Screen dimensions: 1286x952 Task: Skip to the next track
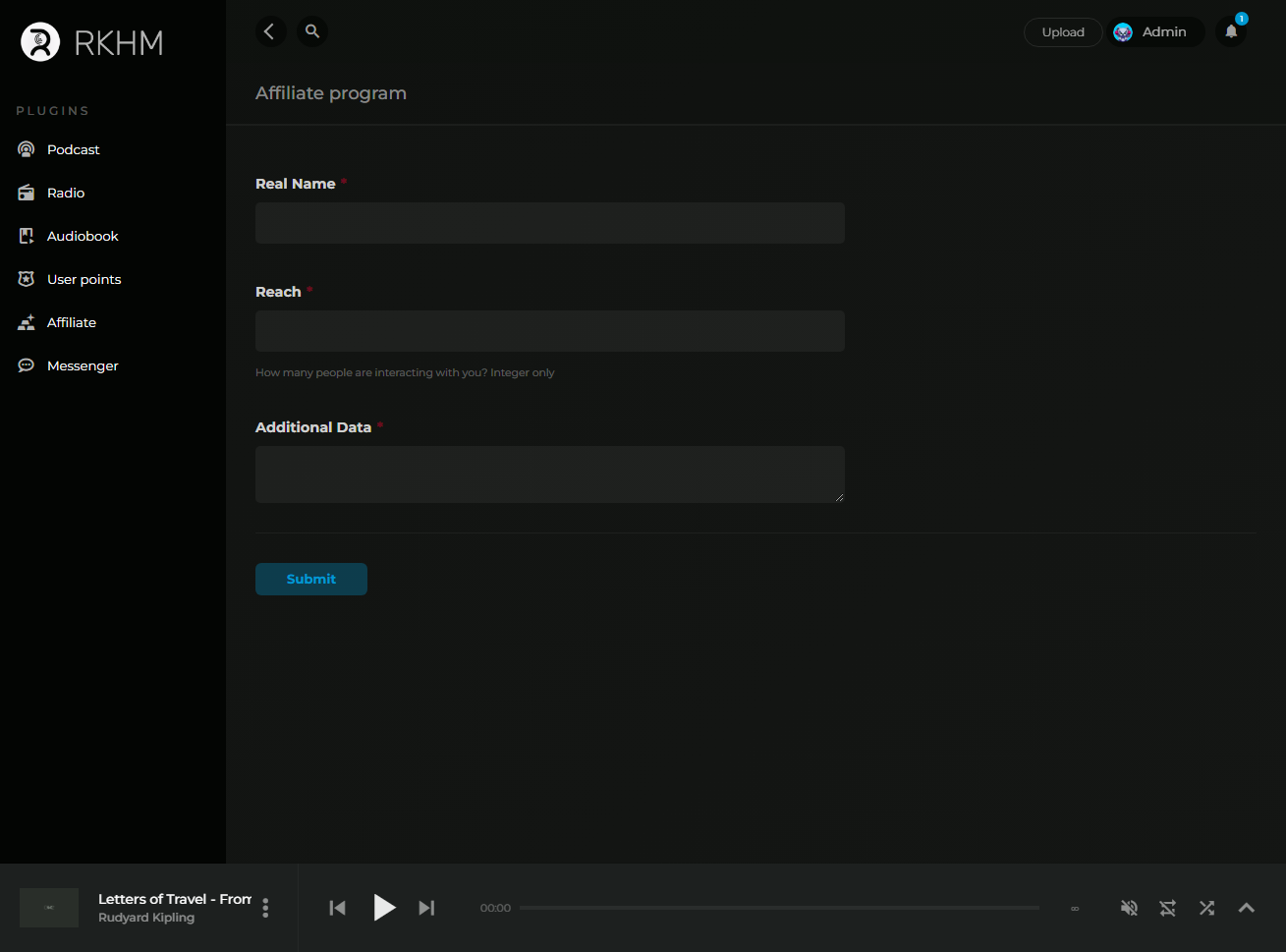click(x=426, y=908)
